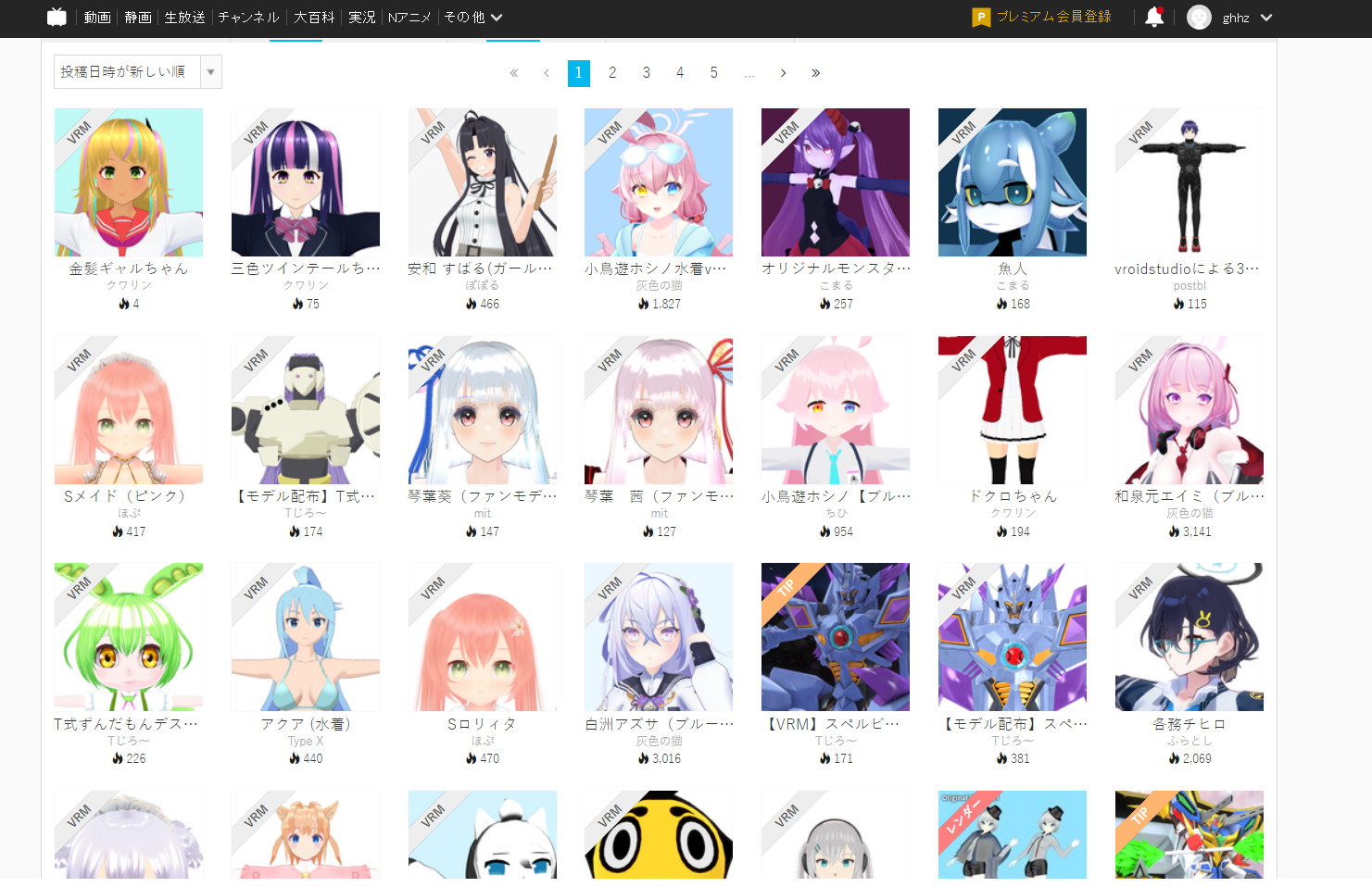
Task: Click author postbl under vroidstudio model
Action: (x=1189, y=286)
